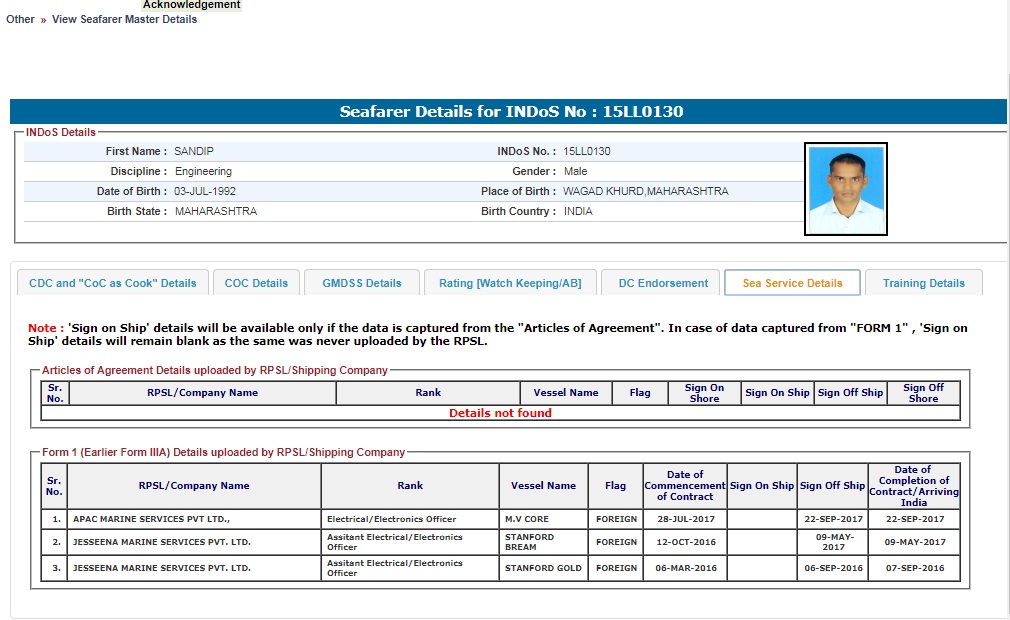Click the INDoS No. value 15LL0130
This screenshot has height=620, width=1010.
point(586,151)
